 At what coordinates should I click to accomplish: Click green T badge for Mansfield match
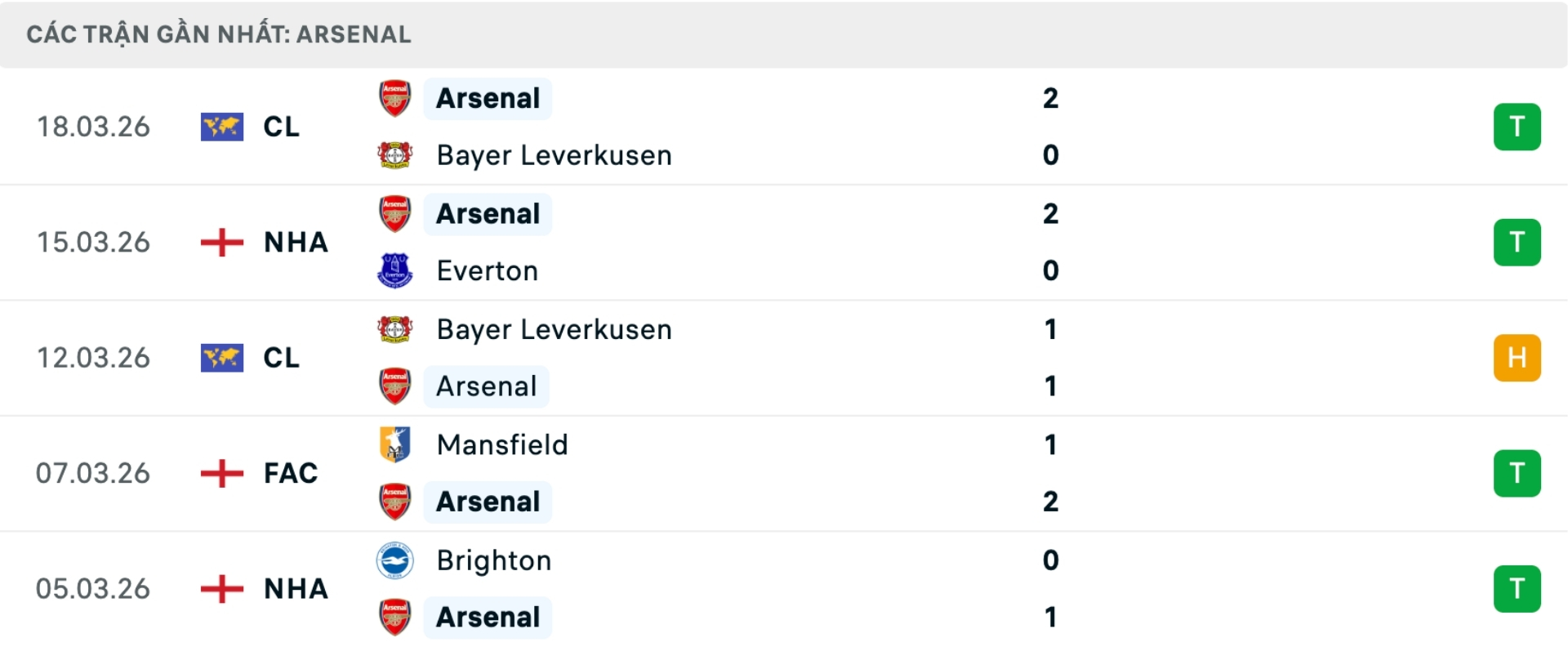[1517, 473]
